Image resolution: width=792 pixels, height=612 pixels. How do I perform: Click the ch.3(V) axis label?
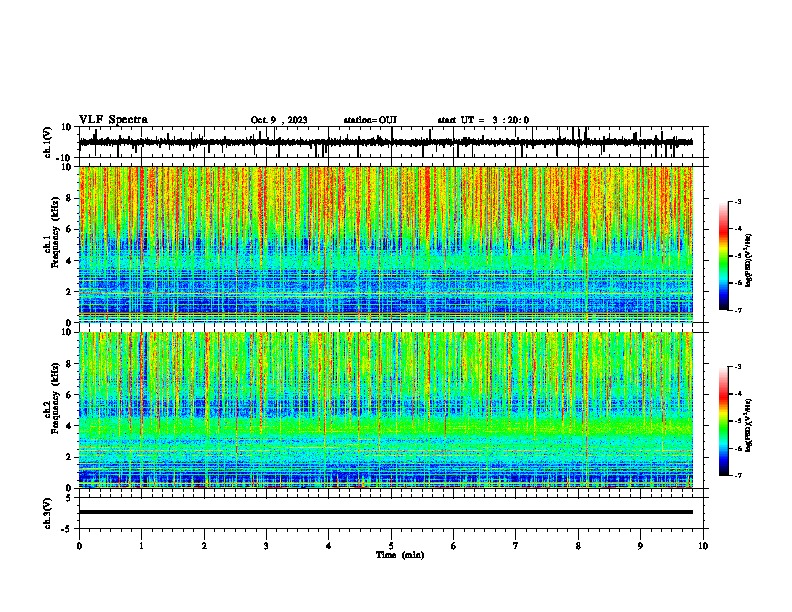coord(47,513)
